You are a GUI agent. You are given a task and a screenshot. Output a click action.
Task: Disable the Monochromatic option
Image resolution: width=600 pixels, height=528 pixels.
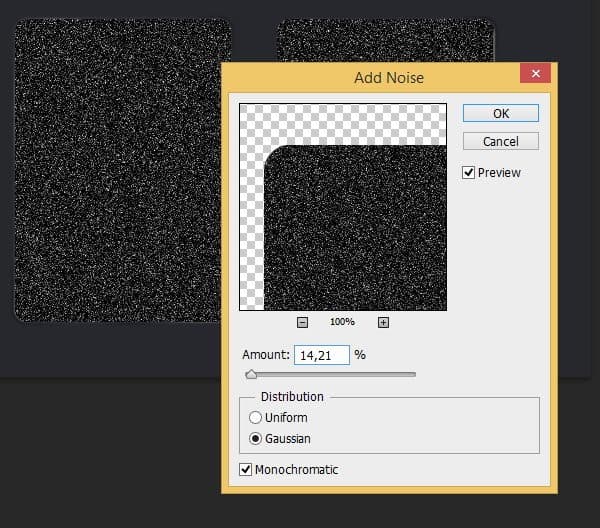point(246,469)
